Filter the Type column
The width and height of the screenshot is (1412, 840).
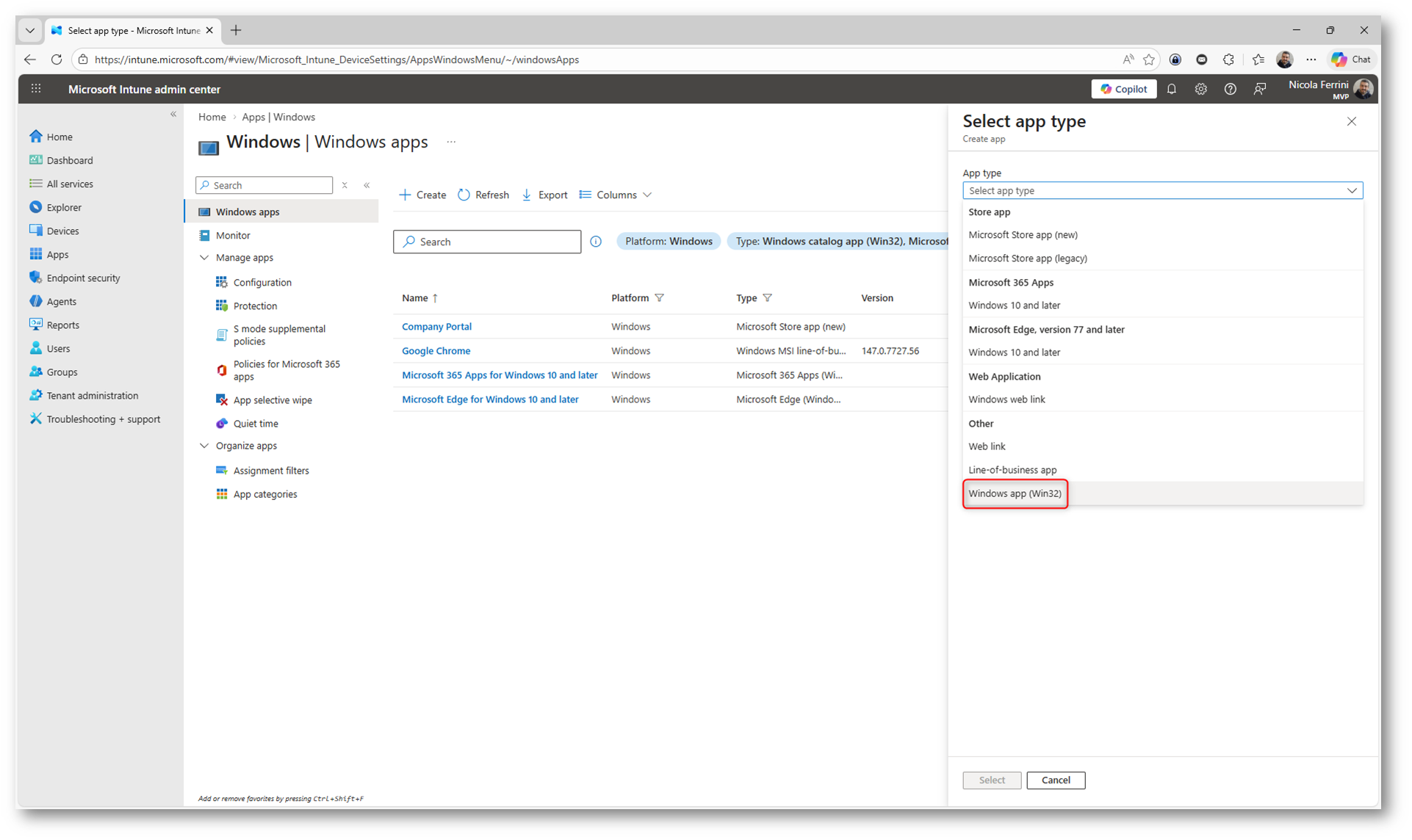pyautogui.click(x=767, y=298)
